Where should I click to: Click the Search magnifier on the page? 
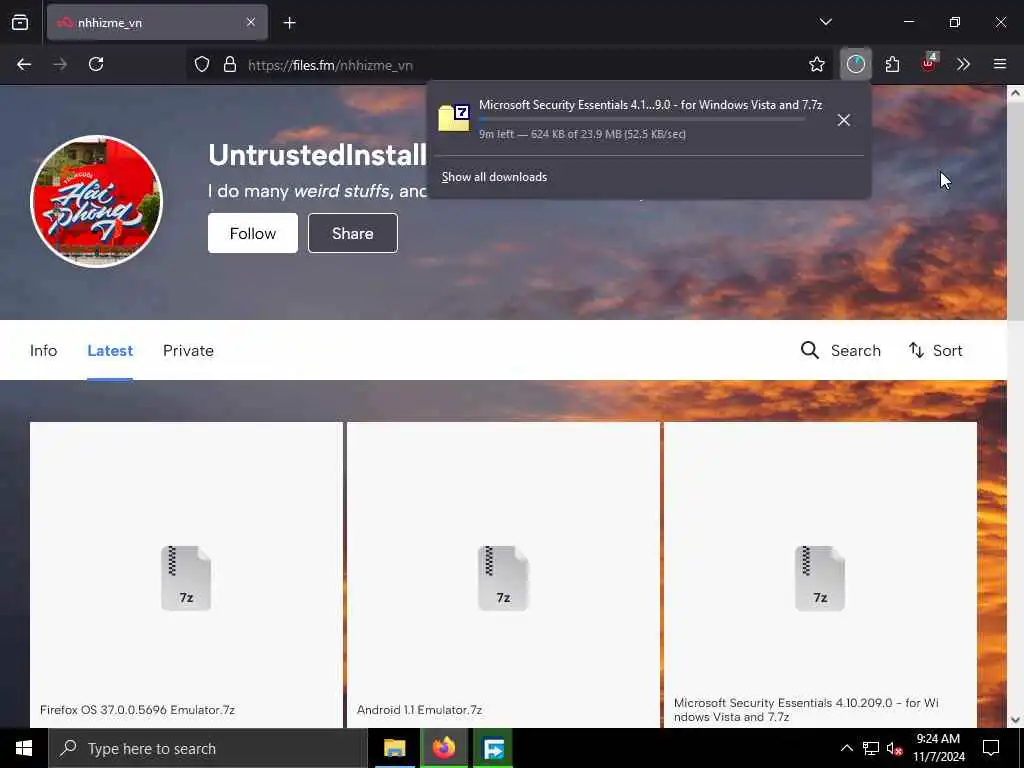pyautogui.click(x=810, y=350)
